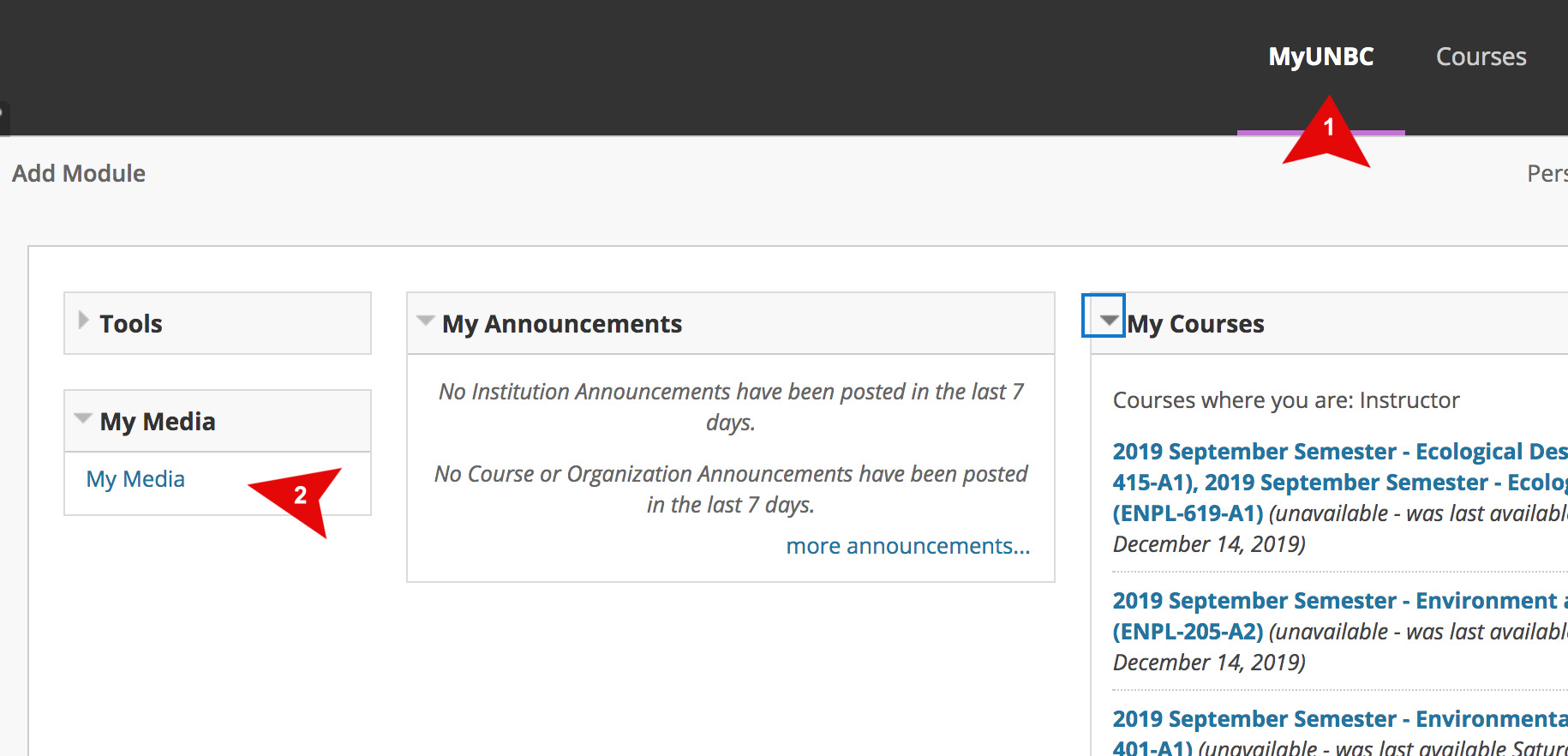This screenshot has height=756, width=1568.
Task: Click the more announcements link
Action: pyautogui.click(x=907, y=546)
